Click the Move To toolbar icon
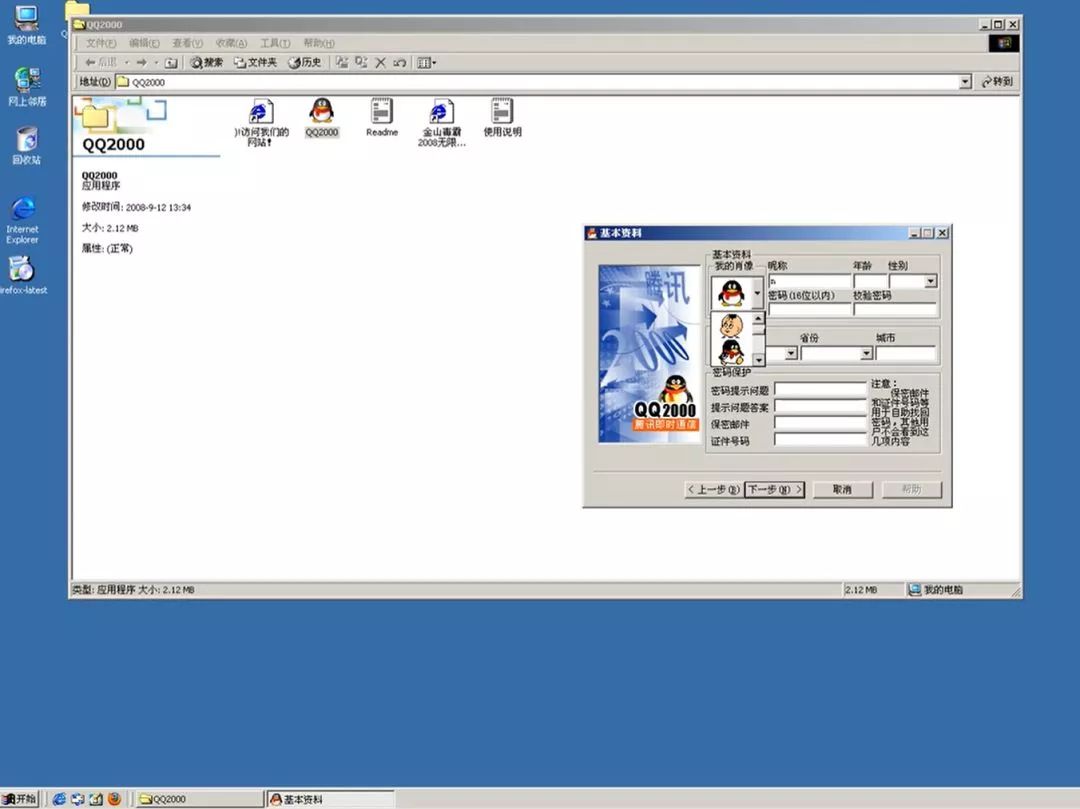The width and height of the screenshot is (1080, 809). [342, 63]
